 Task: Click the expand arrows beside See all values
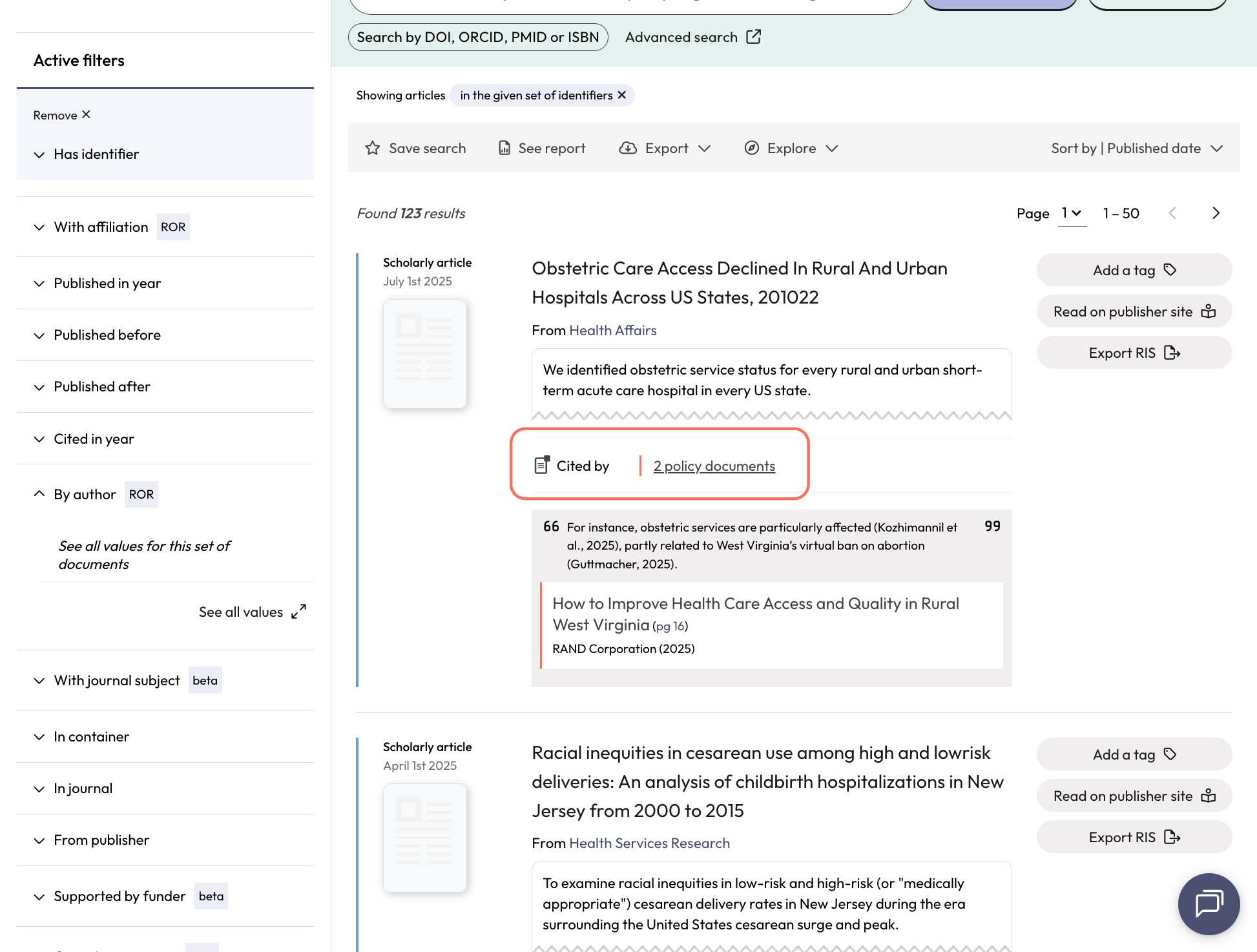click(298, 612)
